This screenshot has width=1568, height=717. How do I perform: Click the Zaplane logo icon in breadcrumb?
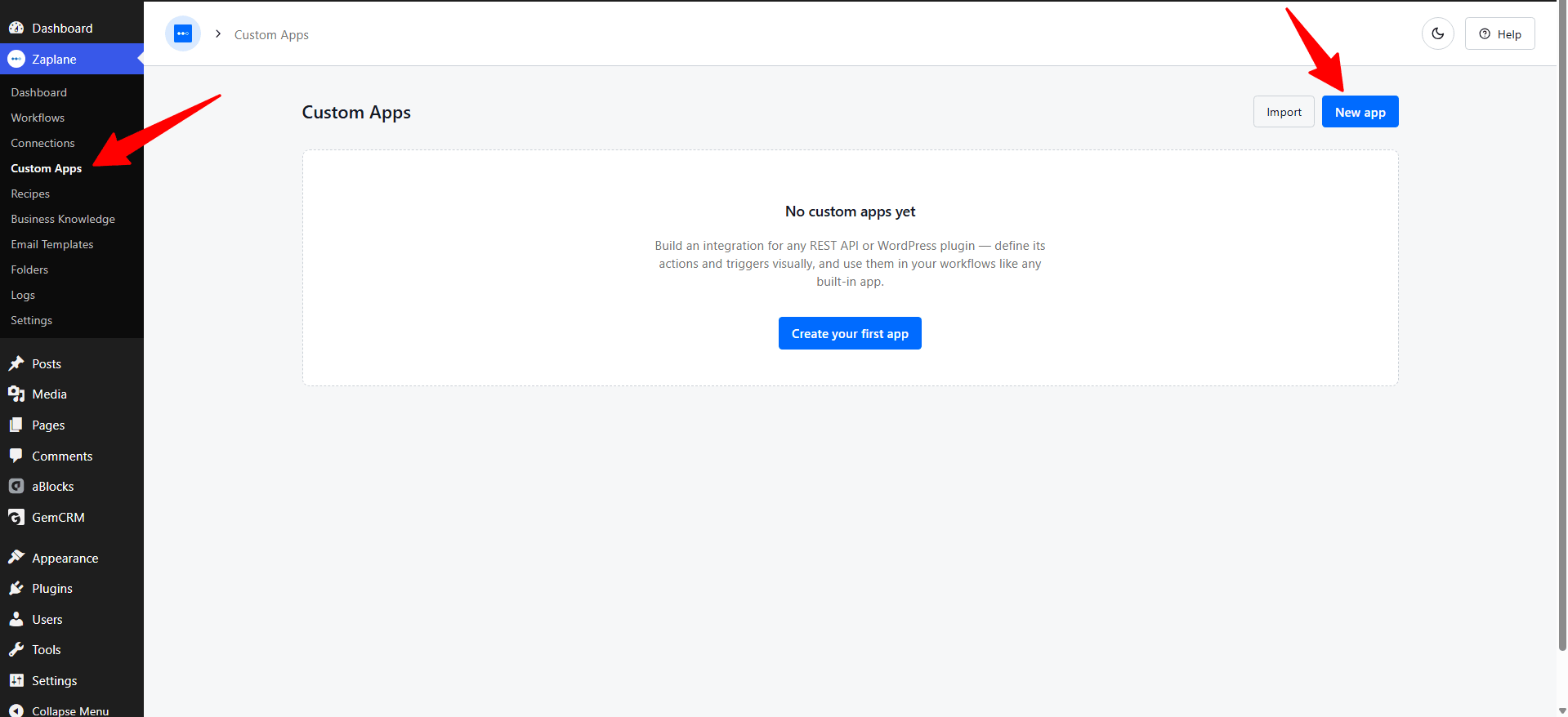183,34
